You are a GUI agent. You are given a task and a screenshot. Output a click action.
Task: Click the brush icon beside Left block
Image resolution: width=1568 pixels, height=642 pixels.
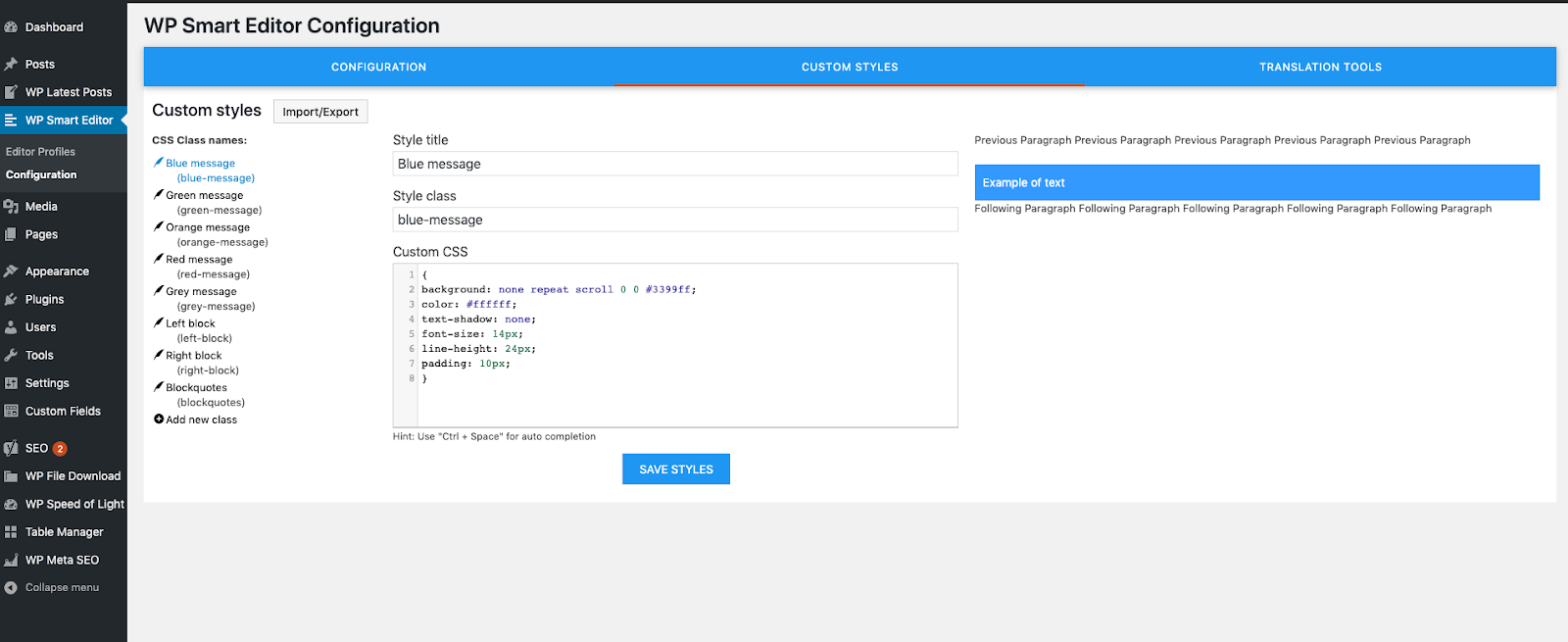(159, 322)
